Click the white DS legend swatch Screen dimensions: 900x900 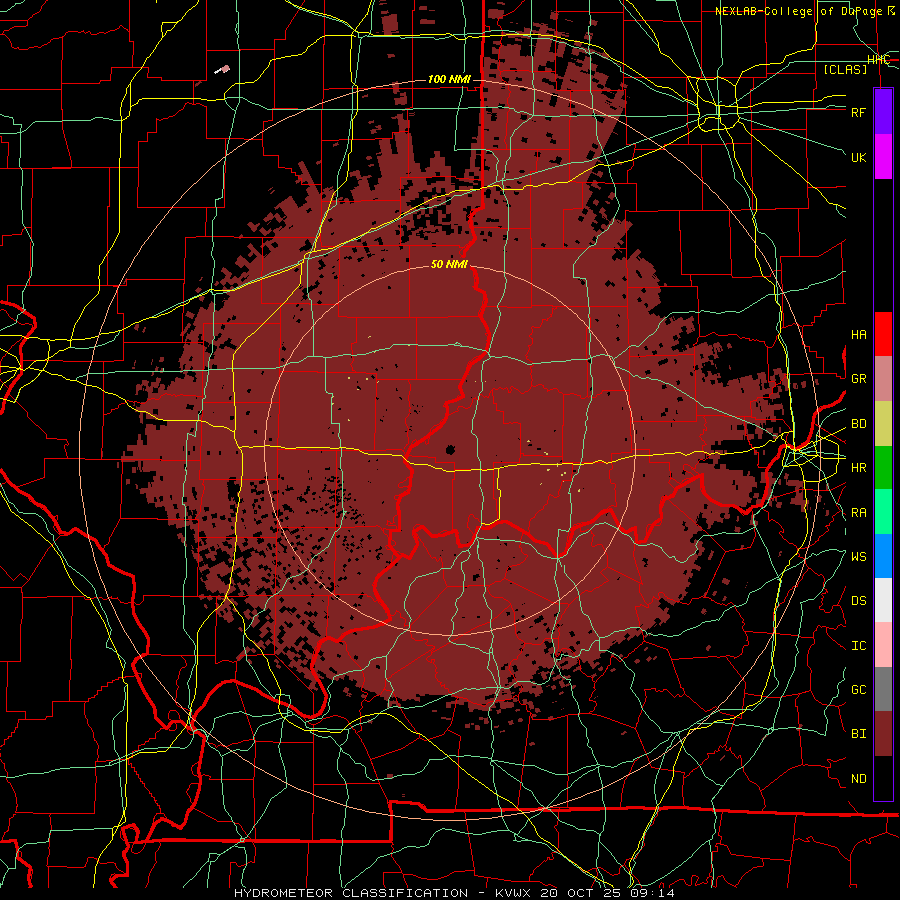click(x=883, y=600)
